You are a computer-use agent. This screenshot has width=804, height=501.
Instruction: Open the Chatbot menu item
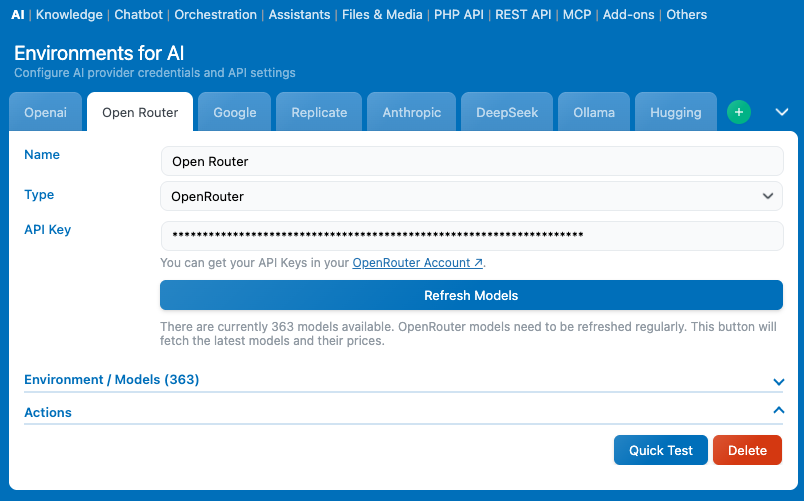pos(138,15)
